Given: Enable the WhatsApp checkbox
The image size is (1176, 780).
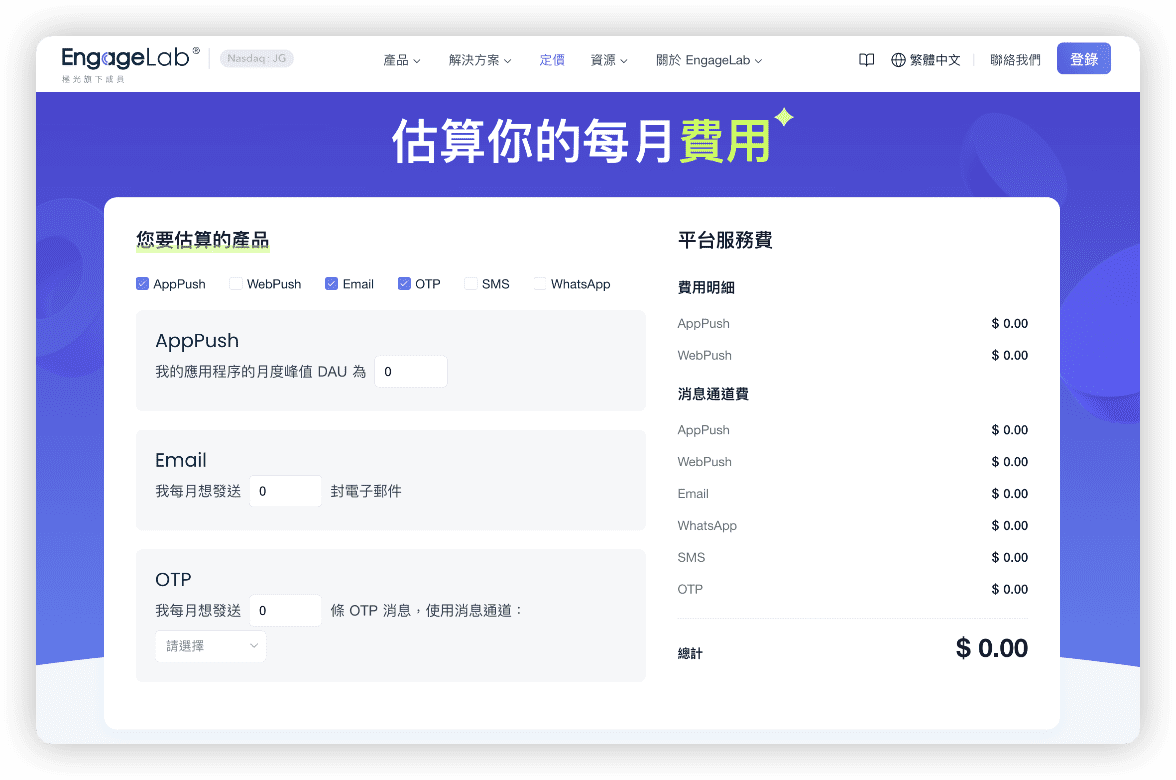Looking at the screenshot, I should click(540, 284).
